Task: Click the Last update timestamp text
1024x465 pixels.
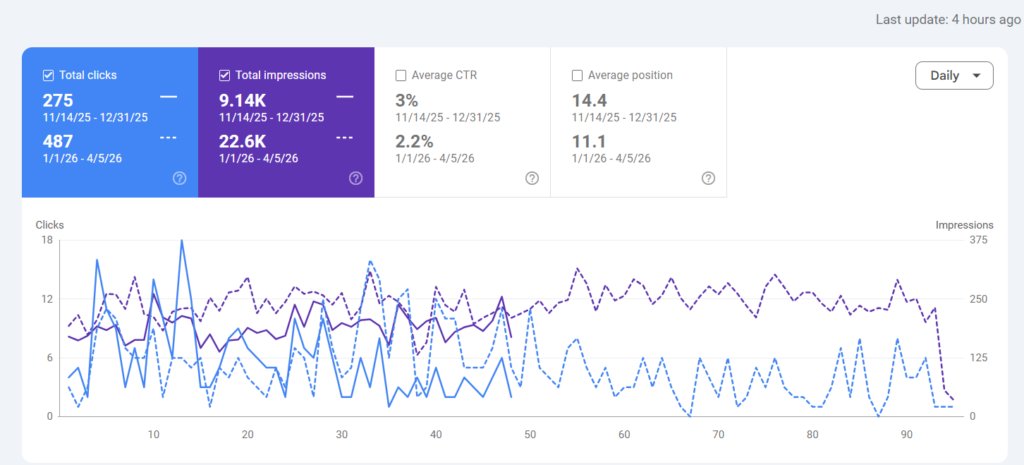Action: click(948, 20)
